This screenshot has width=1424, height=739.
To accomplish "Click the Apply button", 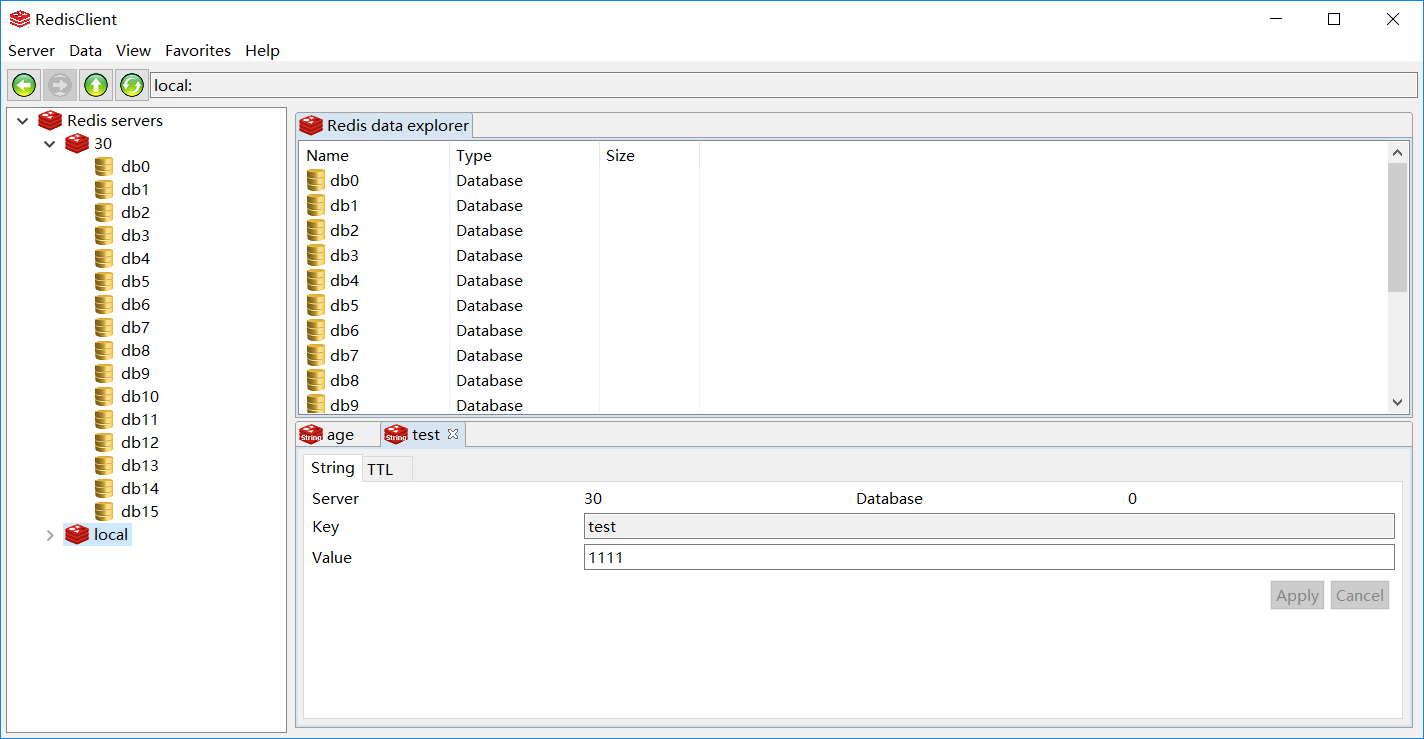I will pyautogui.click(x=1297, y=595).
